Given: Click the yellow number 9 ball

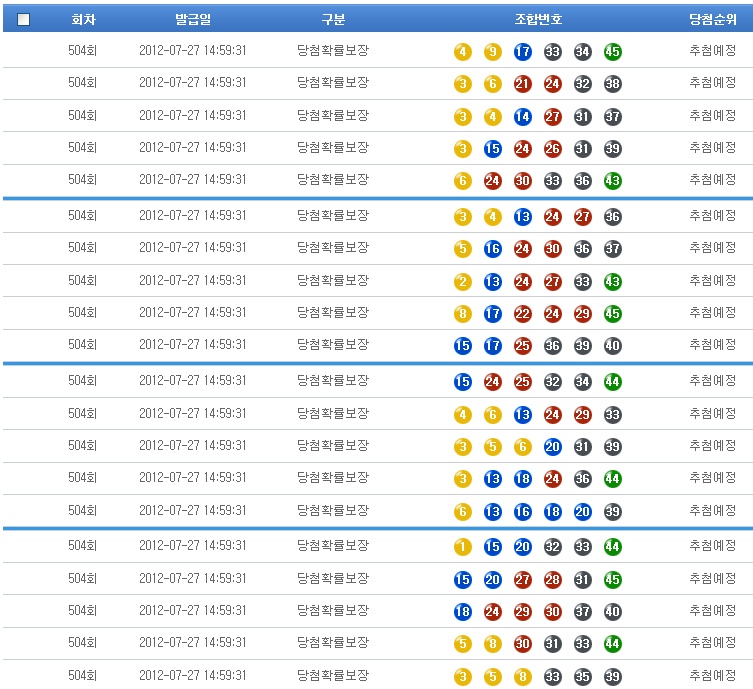Looking at the screenshot, I should point(492,52).
